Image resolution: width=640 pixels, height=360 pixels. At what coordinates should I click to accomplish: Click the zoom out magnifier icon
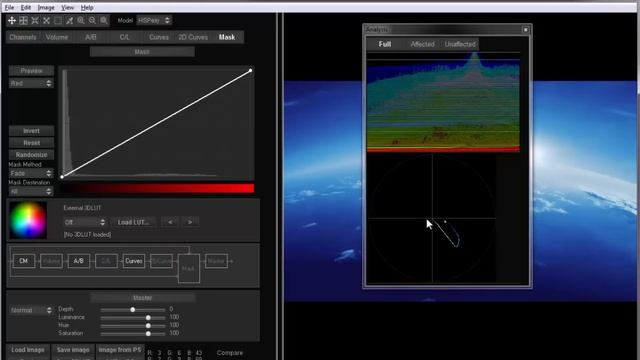coord(92,20)
